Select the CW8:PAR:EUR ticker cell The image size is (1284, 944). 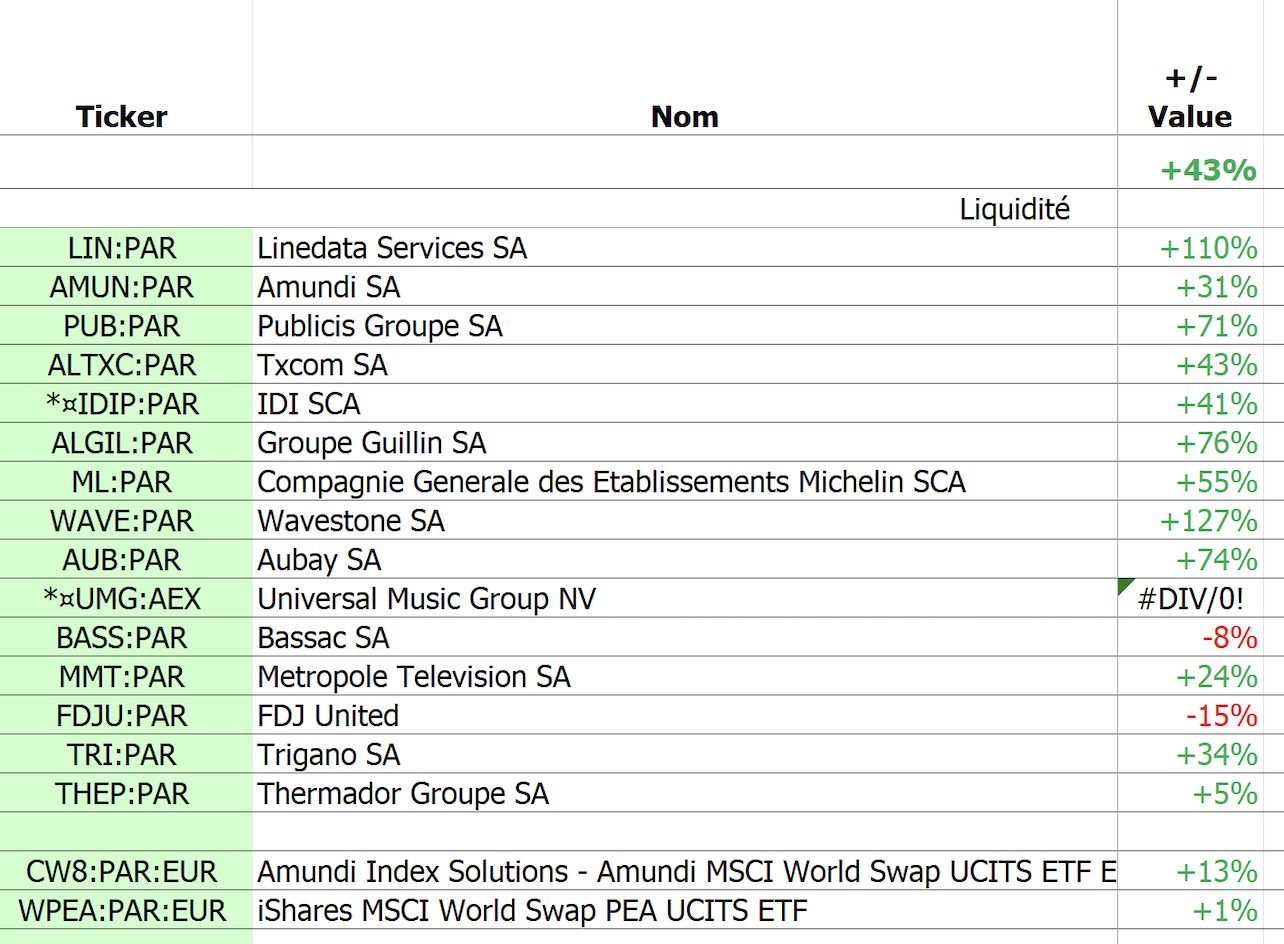pyautogui.click(x=122, y=871)
